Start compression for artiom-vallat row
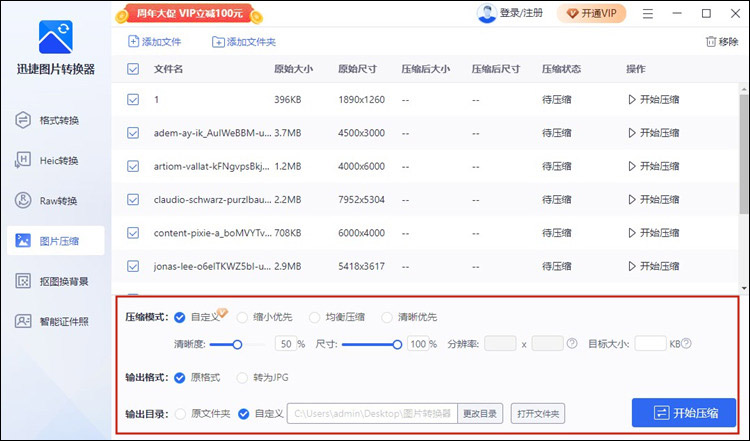750x441 pixels. tap(653, 166)
